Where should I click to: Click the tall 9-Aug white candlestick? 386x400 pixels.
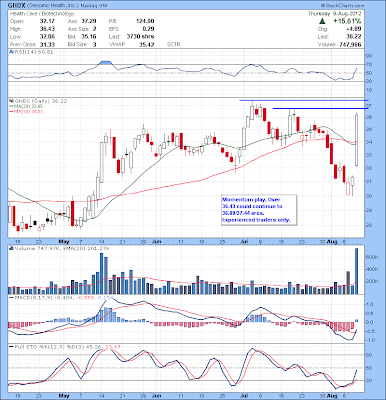(x=357, y=139)
